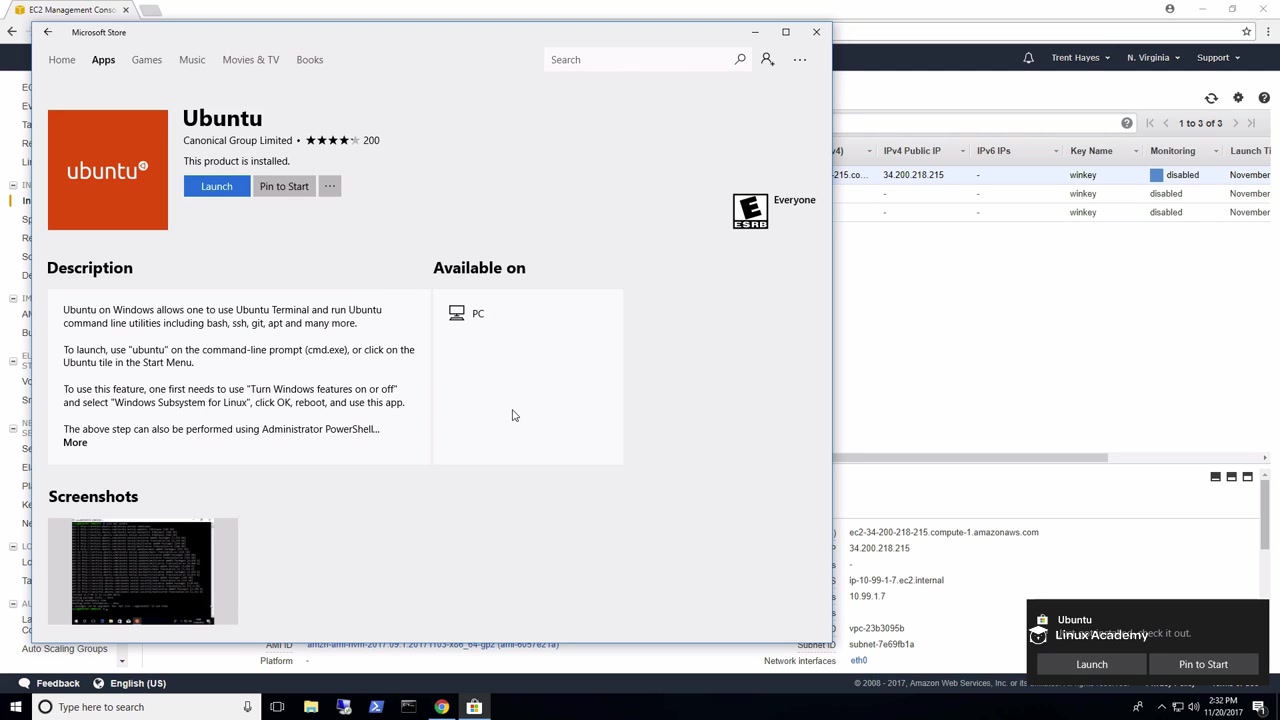Open the Command Prompt taskbar icon
This screenshot has height=720, width=1280.
(x=408, y=707)
